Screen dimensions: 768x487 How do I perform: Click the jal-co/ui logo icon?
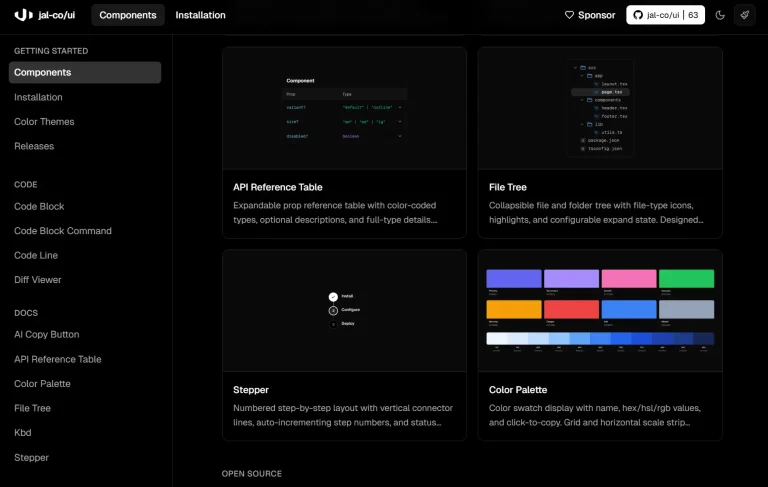[x=21, y=15]
